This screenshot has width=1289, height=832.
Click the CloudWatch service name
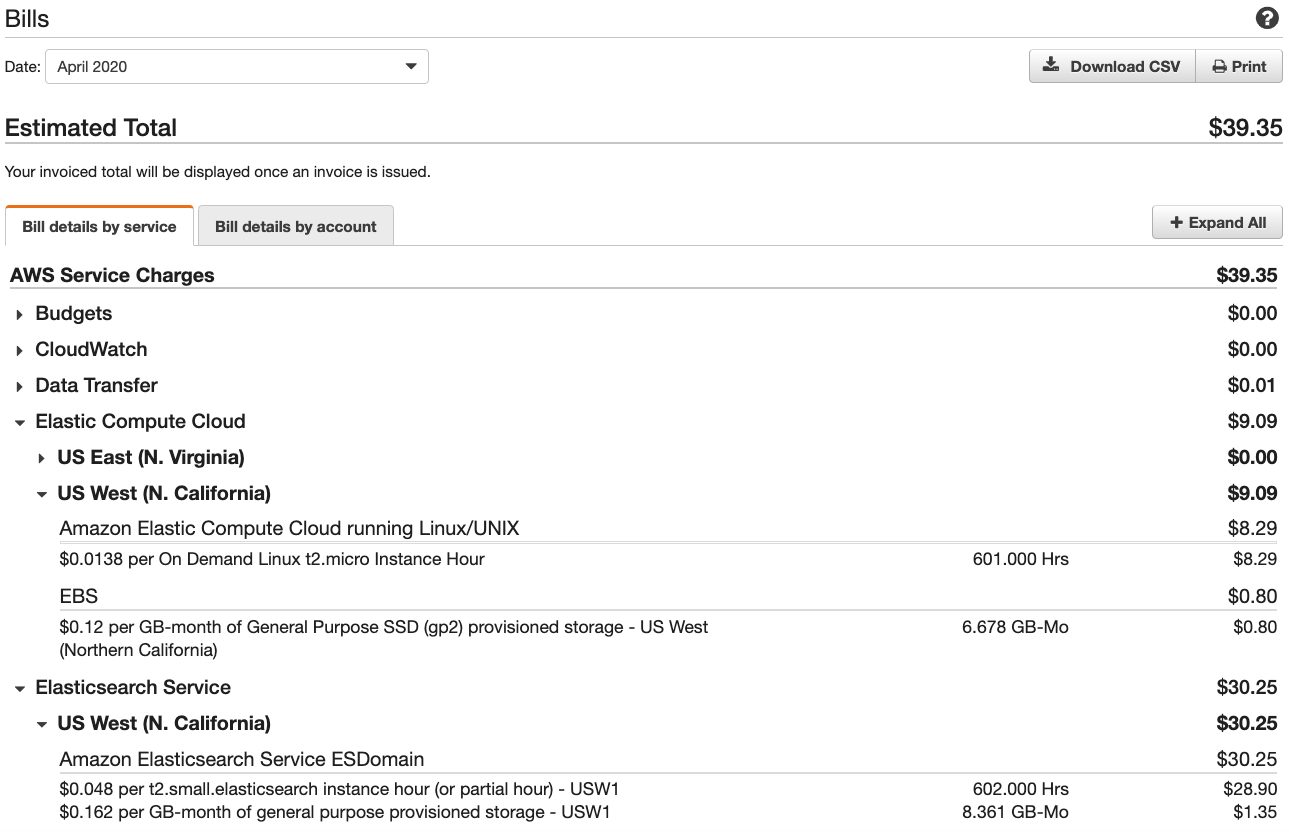pos(91,349)
